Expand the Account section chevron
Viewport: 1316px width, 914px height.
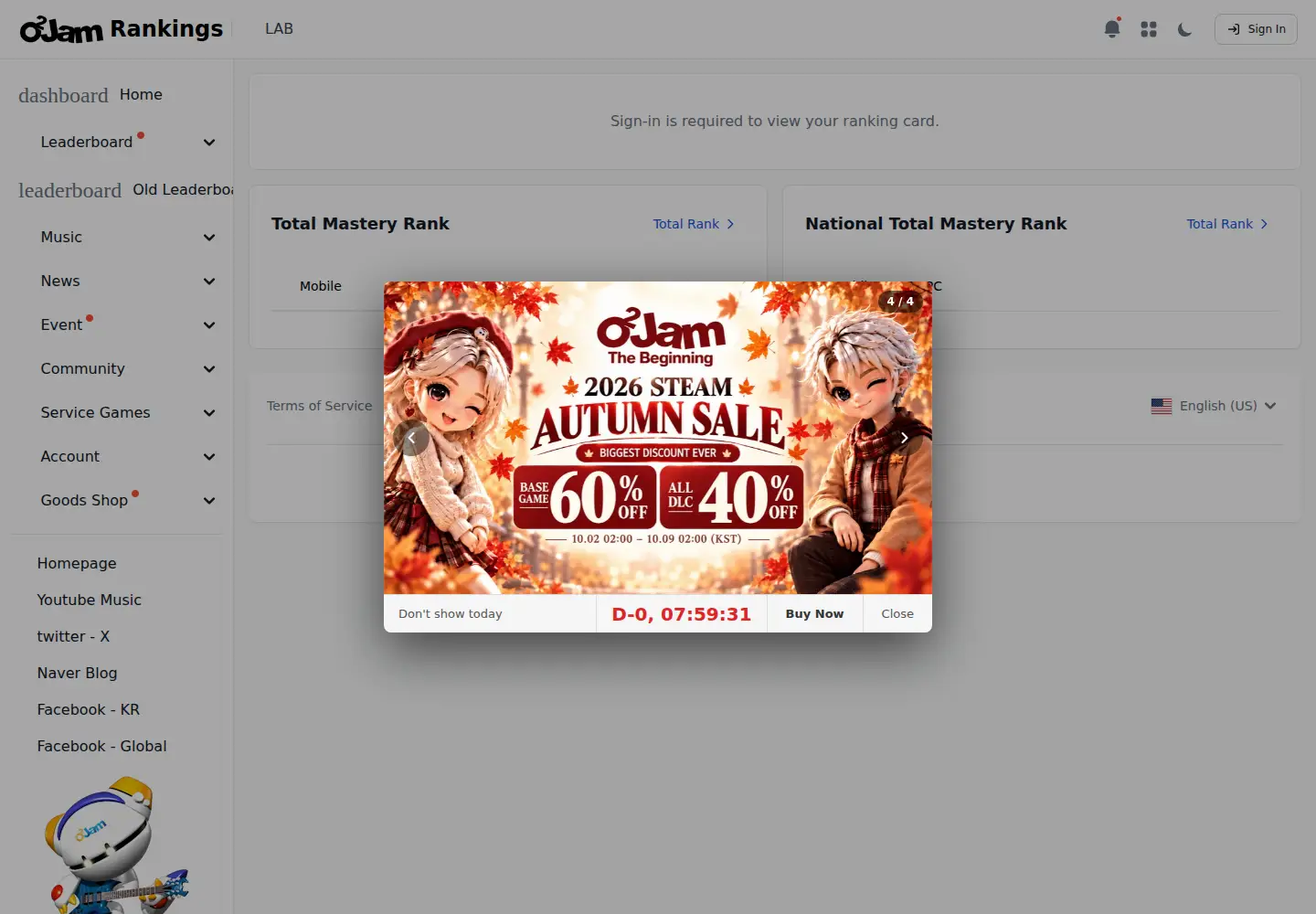tap(209, 457)
